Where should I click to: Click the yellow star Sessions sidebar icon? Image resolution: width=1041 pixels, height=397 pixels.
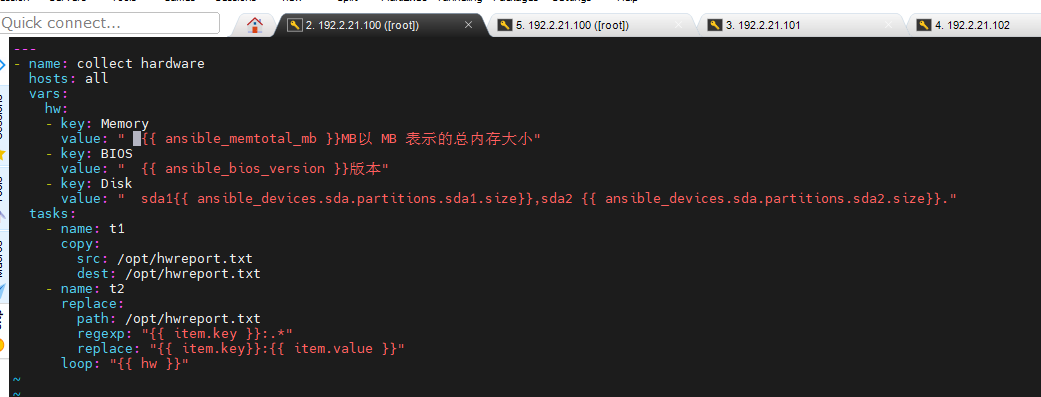click(x=2, y=154)
